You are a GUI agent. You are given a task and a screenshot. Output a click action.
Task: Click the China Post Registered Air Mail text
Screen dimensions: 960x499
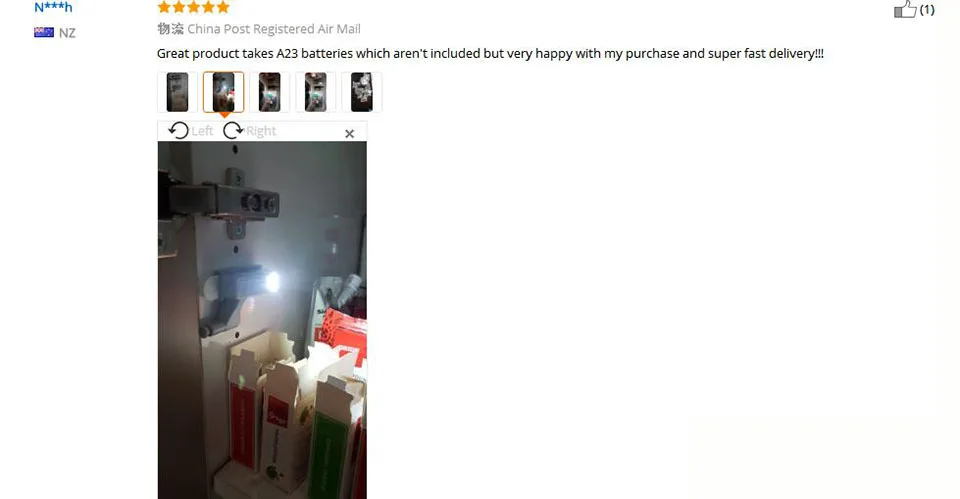pos(274,29)
